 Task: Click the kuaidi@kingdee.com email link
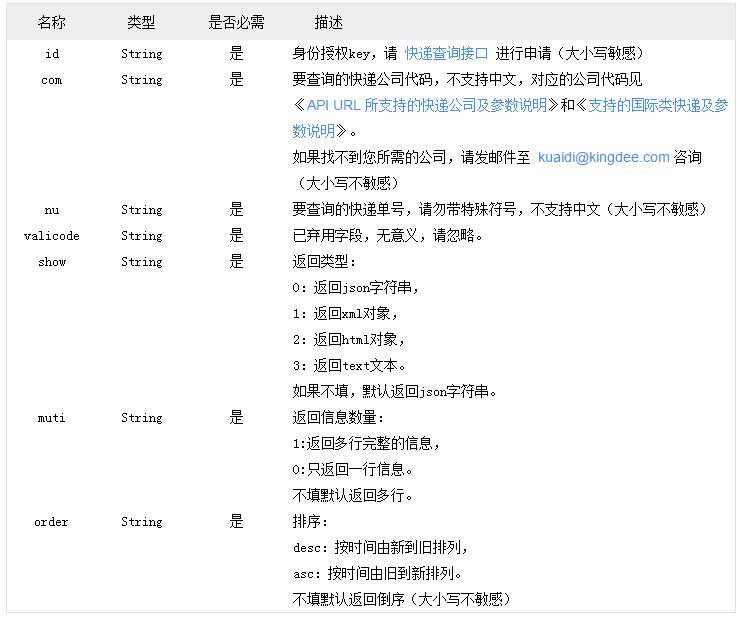(x=603, y=157)
